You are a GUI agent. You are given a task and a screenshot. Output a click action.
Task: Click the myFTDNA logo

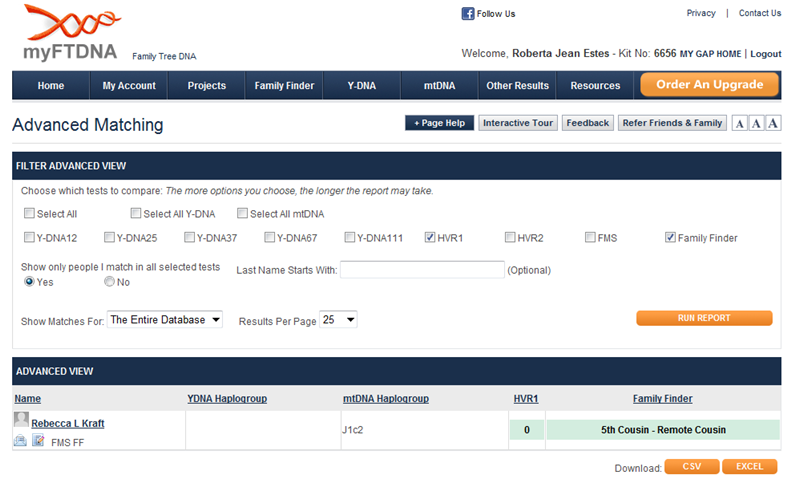pyautogui.click(x=70, y=34)
